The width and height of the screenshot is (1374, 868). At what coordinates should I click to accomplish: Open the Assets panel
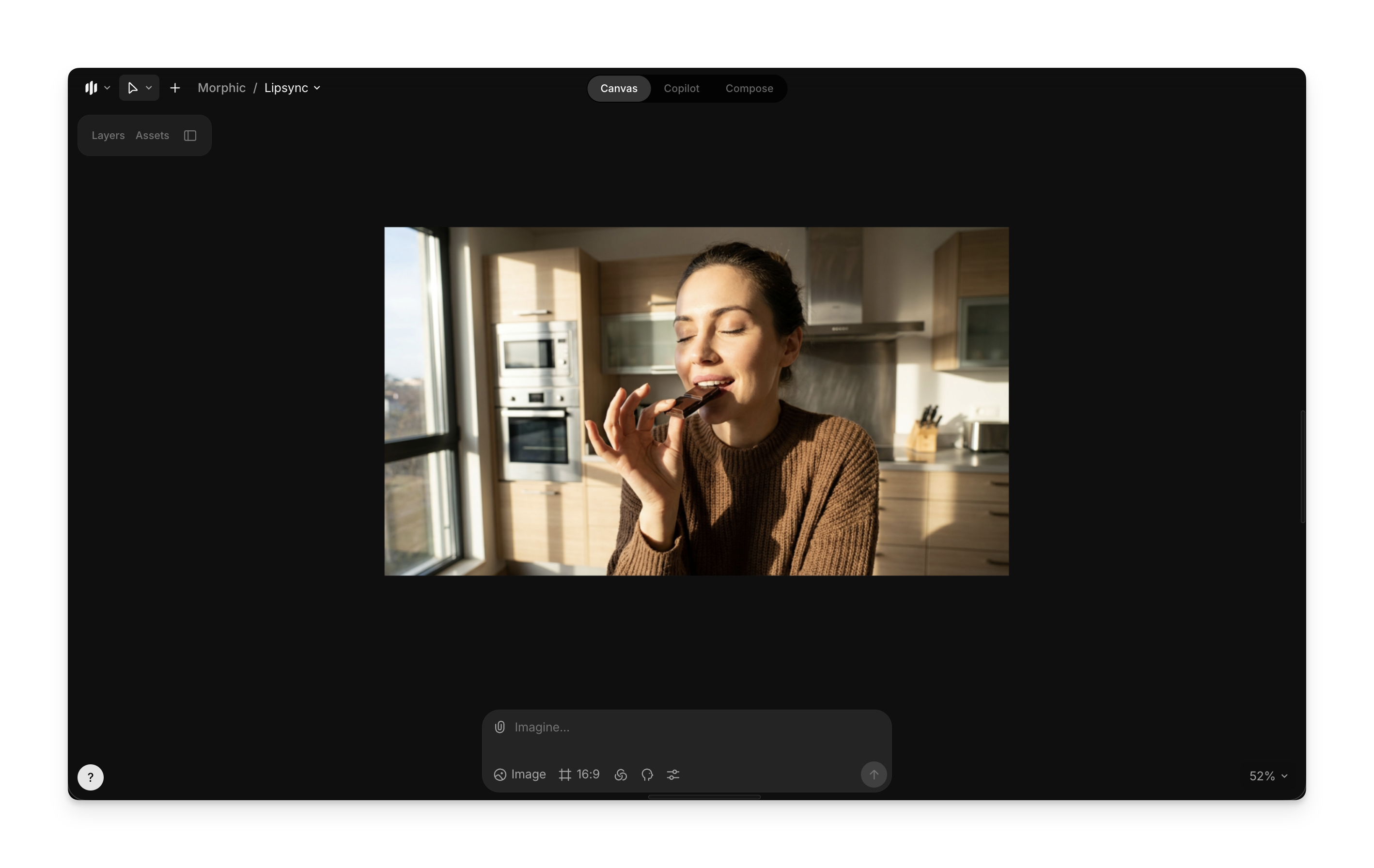[152, 136]
